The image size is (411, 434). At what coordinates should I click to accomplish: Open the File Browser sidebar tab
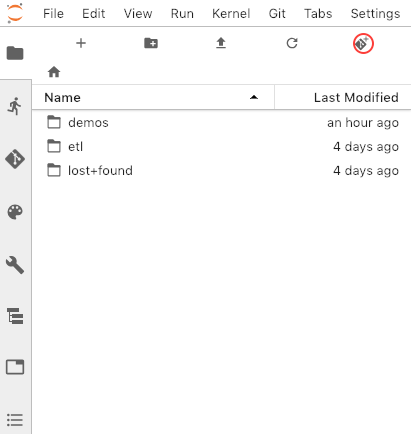[x=15, y=53]
